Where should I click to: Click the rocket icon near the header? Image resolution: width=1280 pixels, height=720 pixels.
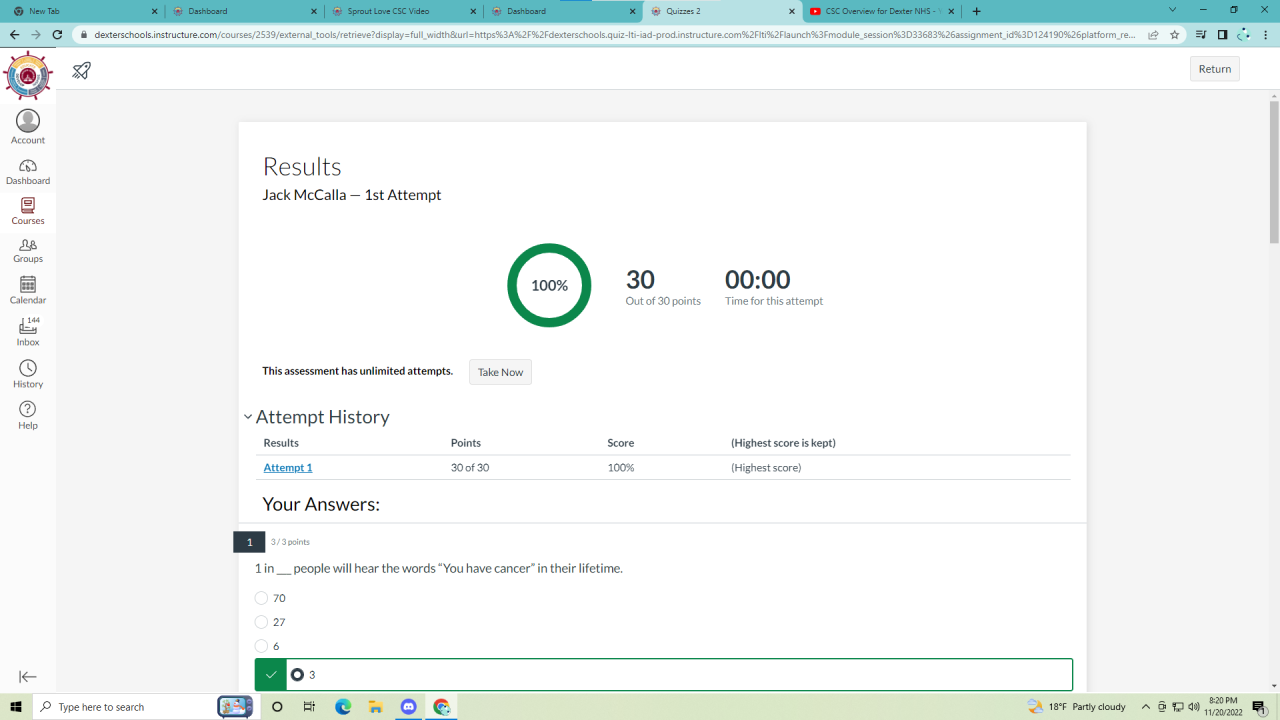click(x=82, y=70)
